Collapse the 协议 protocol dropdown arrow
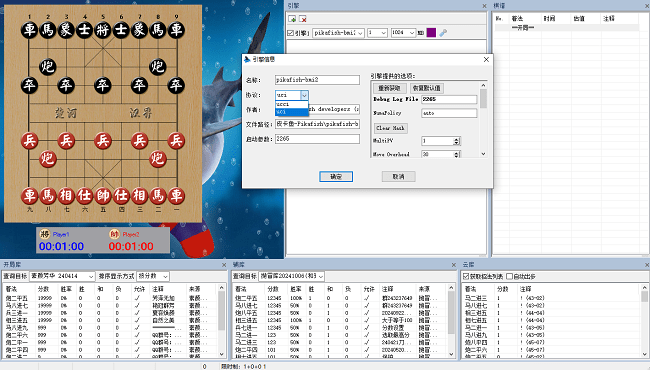This screenshot has height=370, width=650. (x=304, y=95)
